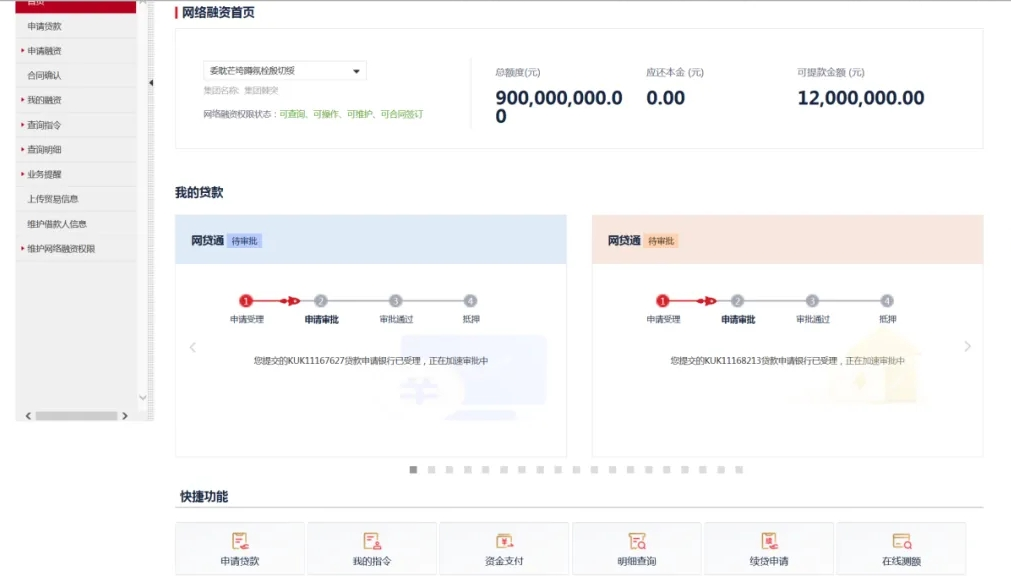Click step 4 circle in KUK11167627 loan card
Image resolution: width=1011 pixels, height=576 pixels.
470,301
